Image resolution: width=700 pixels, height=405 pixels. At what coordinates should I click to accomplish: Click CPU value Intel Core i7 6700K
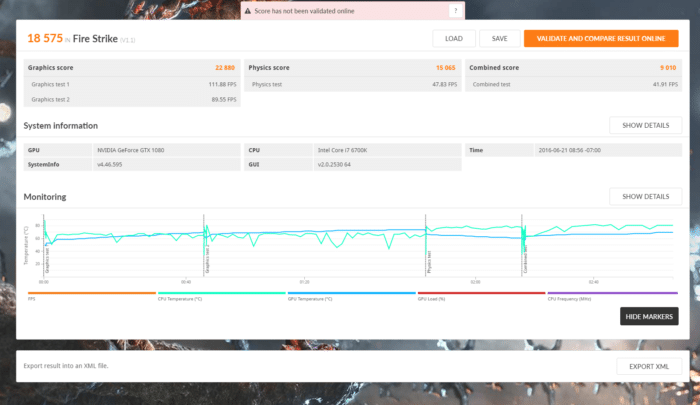pos(342,150)
